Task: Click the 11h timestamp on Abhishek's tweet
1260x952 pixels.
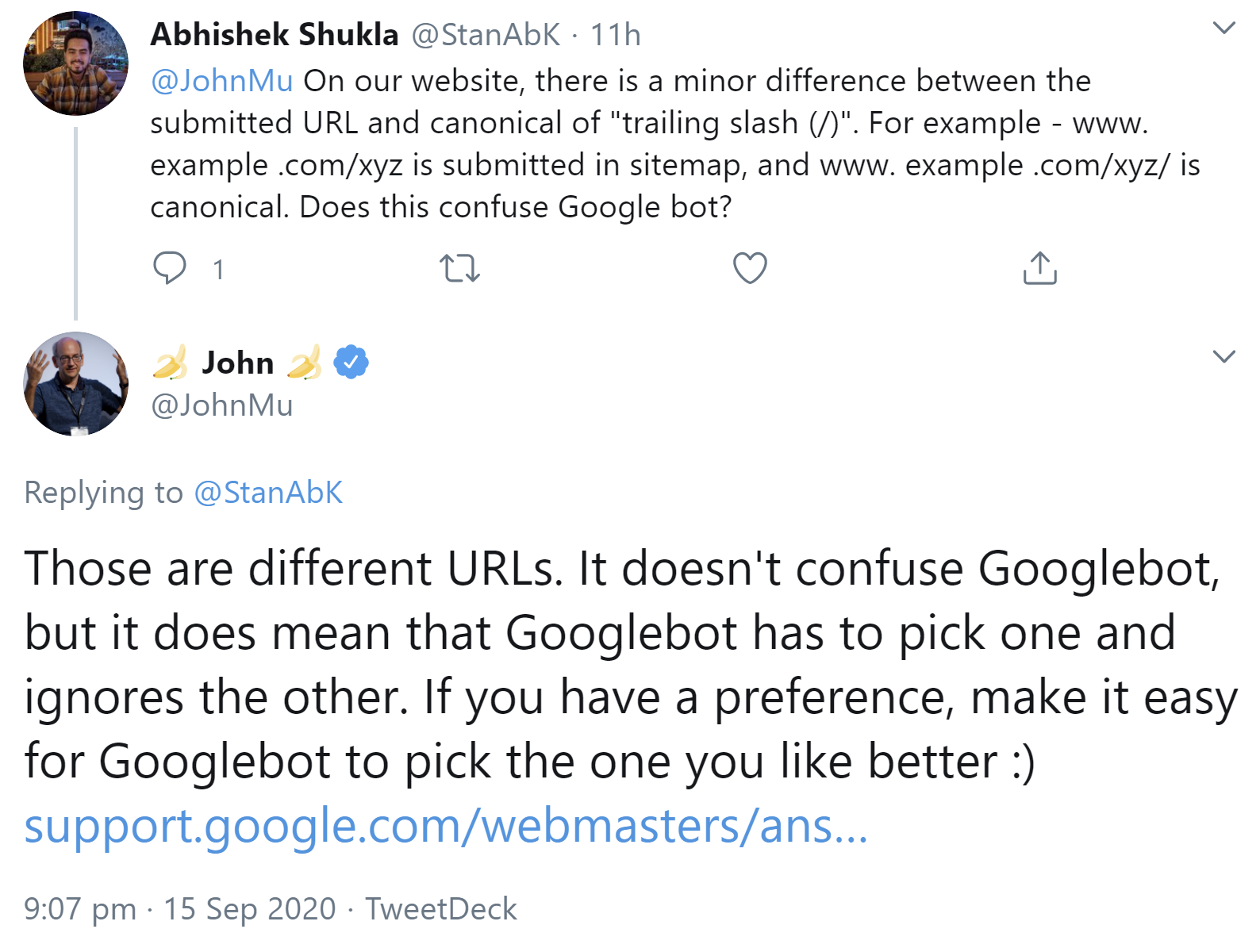Action: [x=617, y=34]
